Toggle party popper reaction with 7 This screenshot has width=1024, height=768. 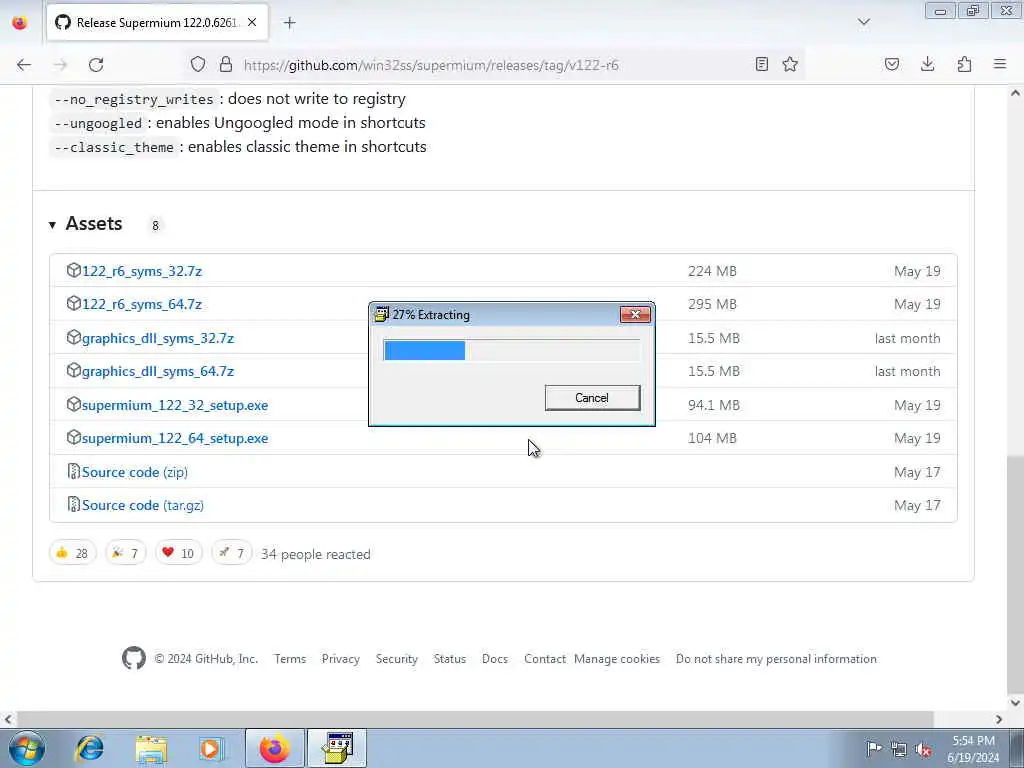[x=125, y=553]
